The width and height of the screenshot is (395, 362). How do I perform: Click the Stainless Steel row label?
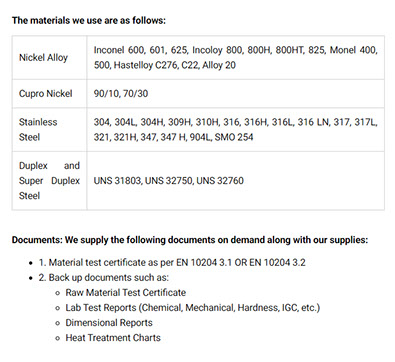[x=38, y=129]
